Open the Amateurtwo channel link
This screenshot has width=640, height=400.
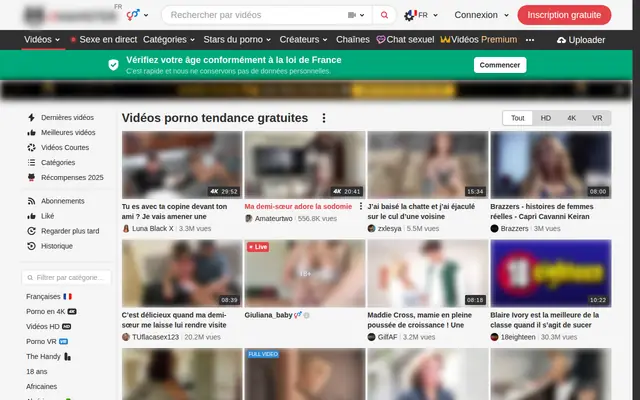pos(273,219)
